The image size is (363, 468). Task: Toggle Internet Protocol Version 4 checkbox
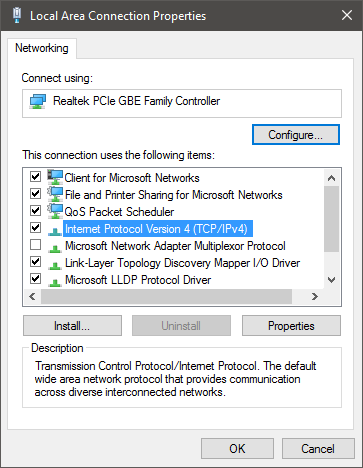35,227
